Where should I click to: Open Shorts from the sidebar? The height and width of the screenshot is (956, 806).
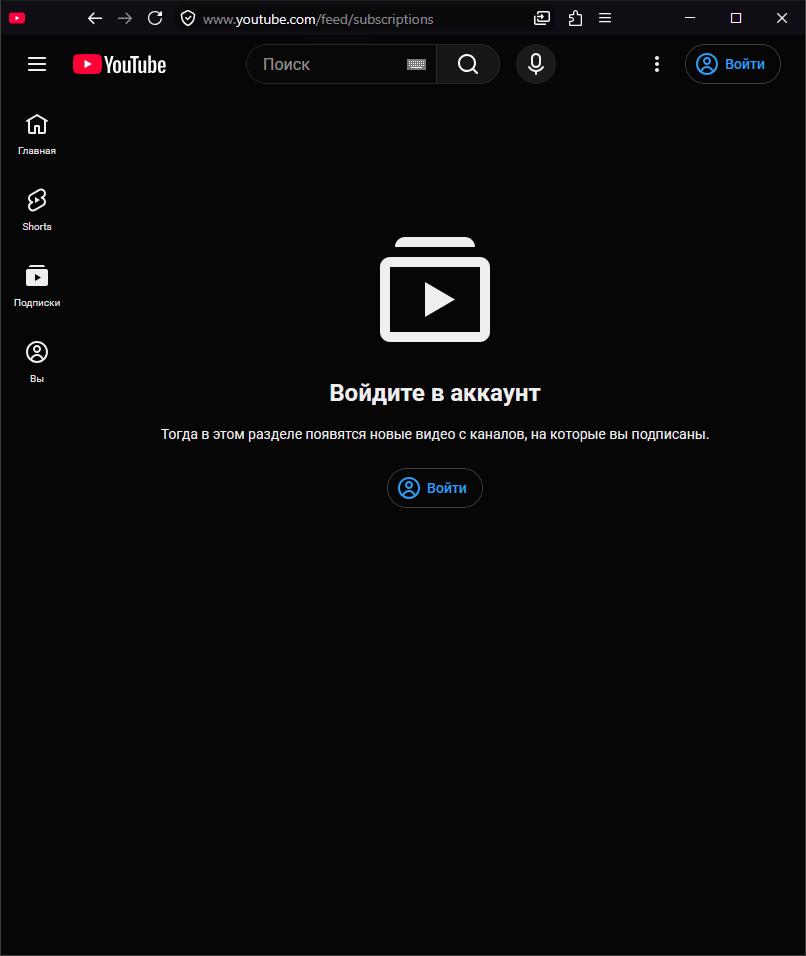pyautogui.click(x=37, y=210)
